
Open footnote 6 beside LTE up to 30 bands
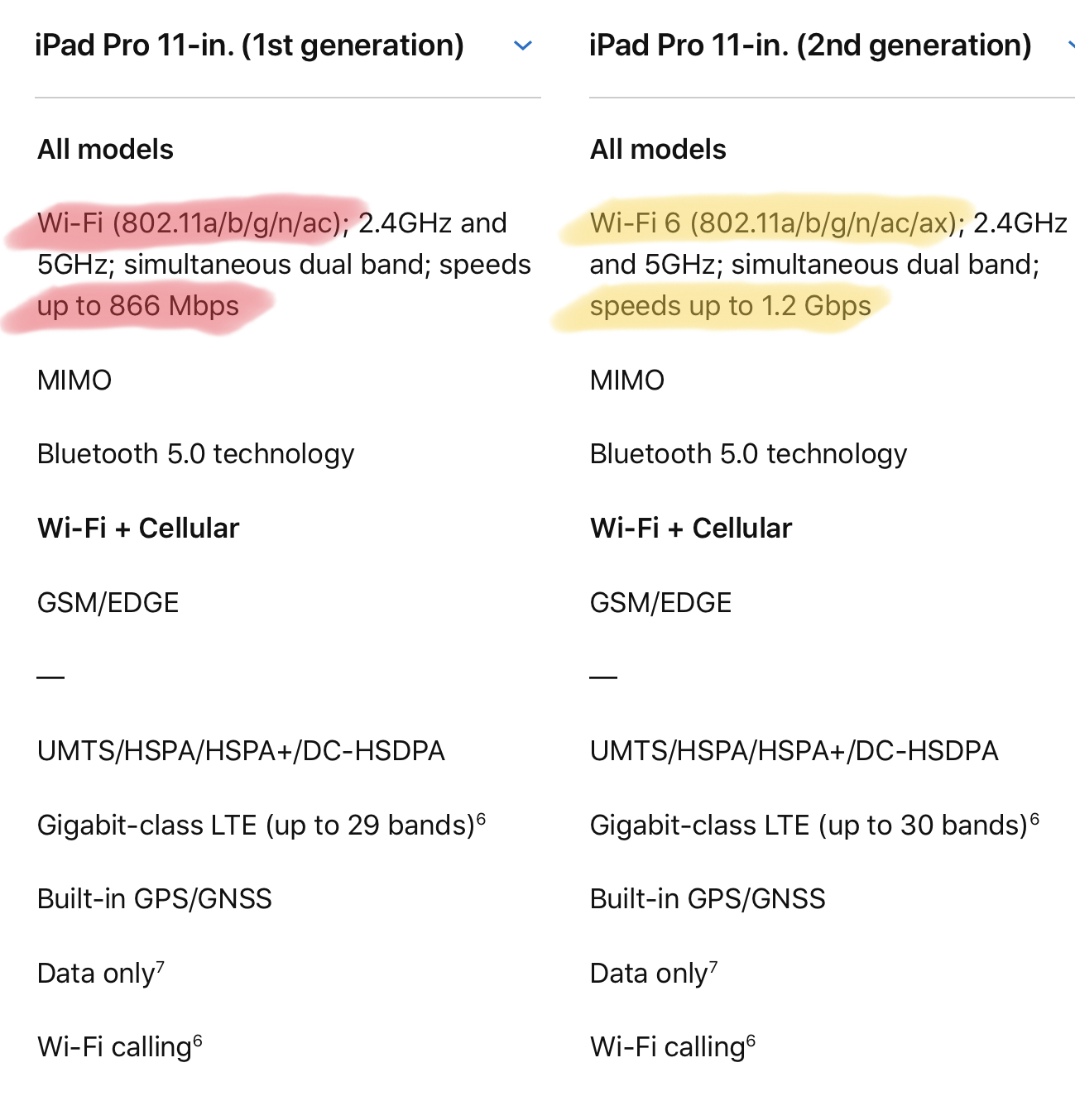point(1034,819)
